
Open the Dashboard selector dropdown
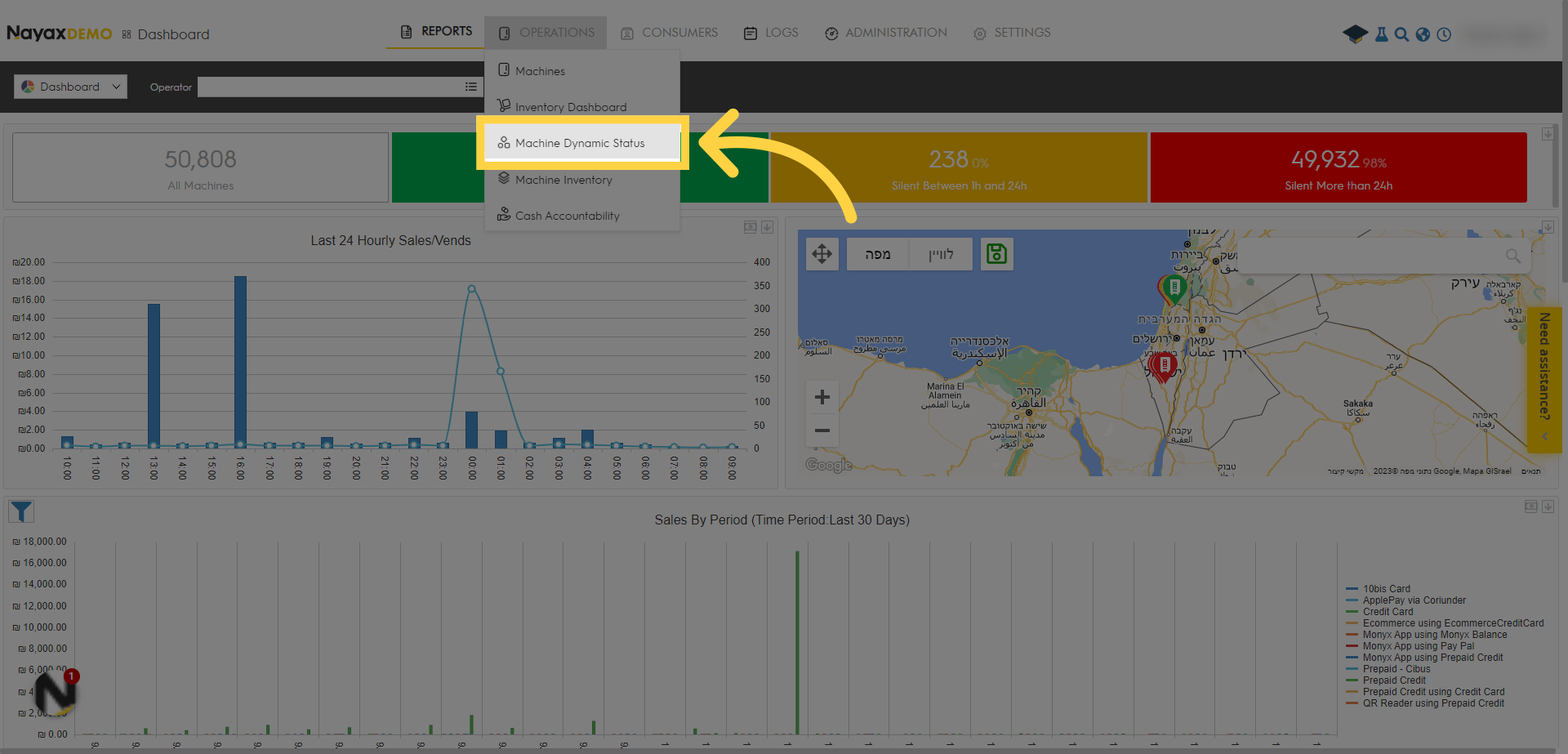[70, 87]
